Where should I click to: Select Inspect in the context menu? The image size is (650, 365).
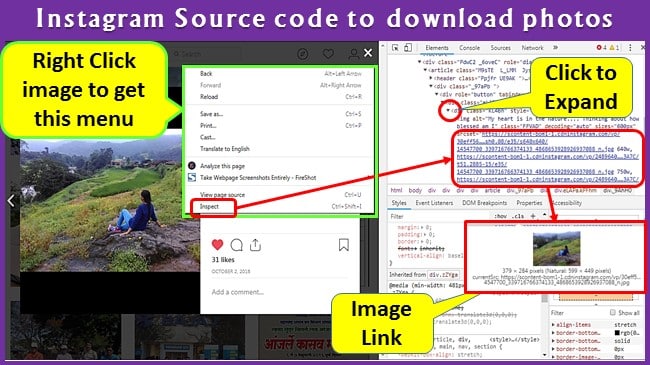click(x=280, y=206)
